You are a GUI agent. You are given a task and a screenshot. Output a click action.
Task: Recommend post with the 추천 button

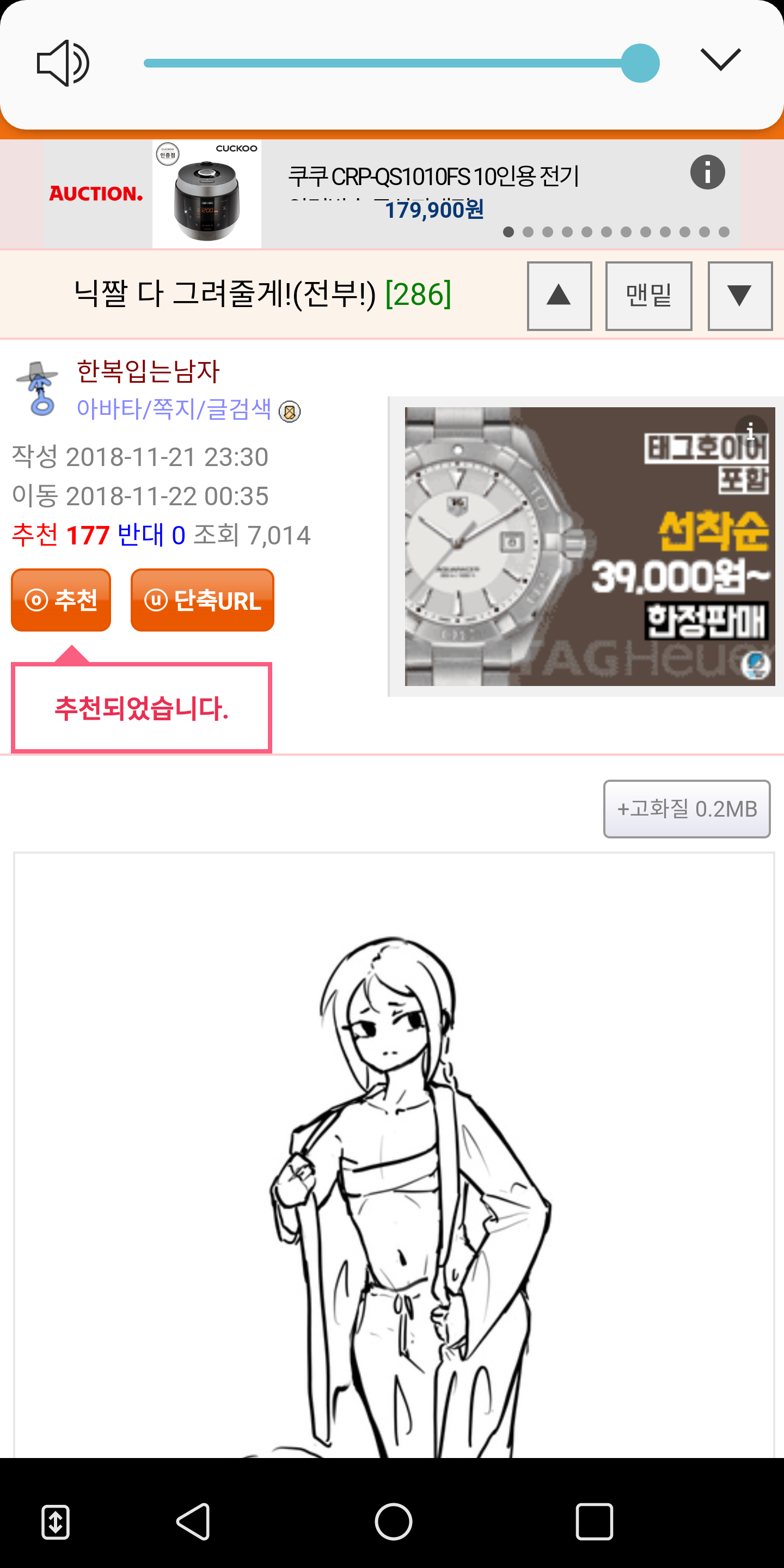point(61,600)
